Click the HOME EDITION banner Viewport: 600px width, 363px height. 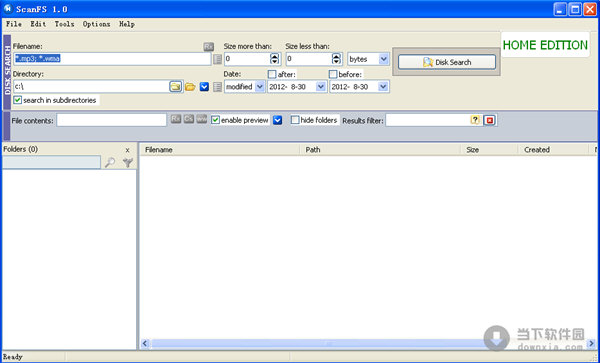(x=545, y=45)
